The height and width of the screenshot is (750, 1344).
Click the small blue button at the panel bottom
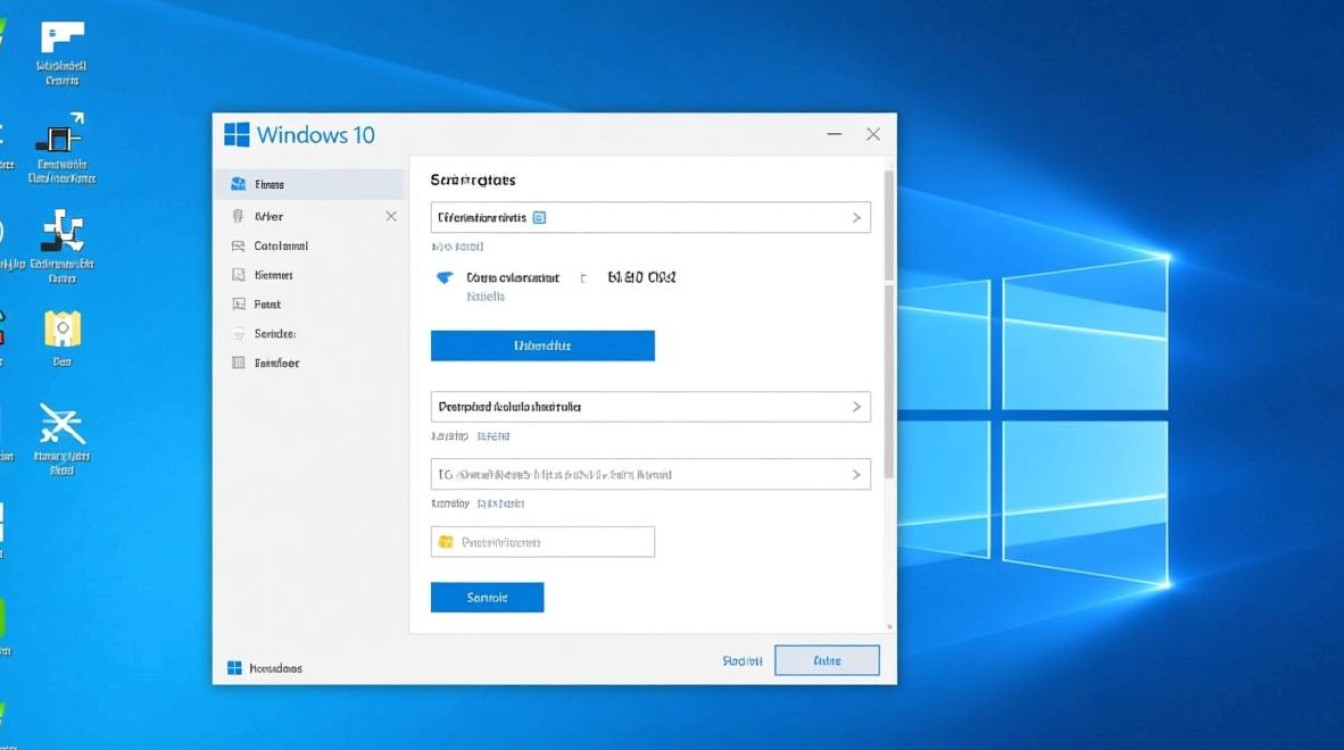pos(487,597)
